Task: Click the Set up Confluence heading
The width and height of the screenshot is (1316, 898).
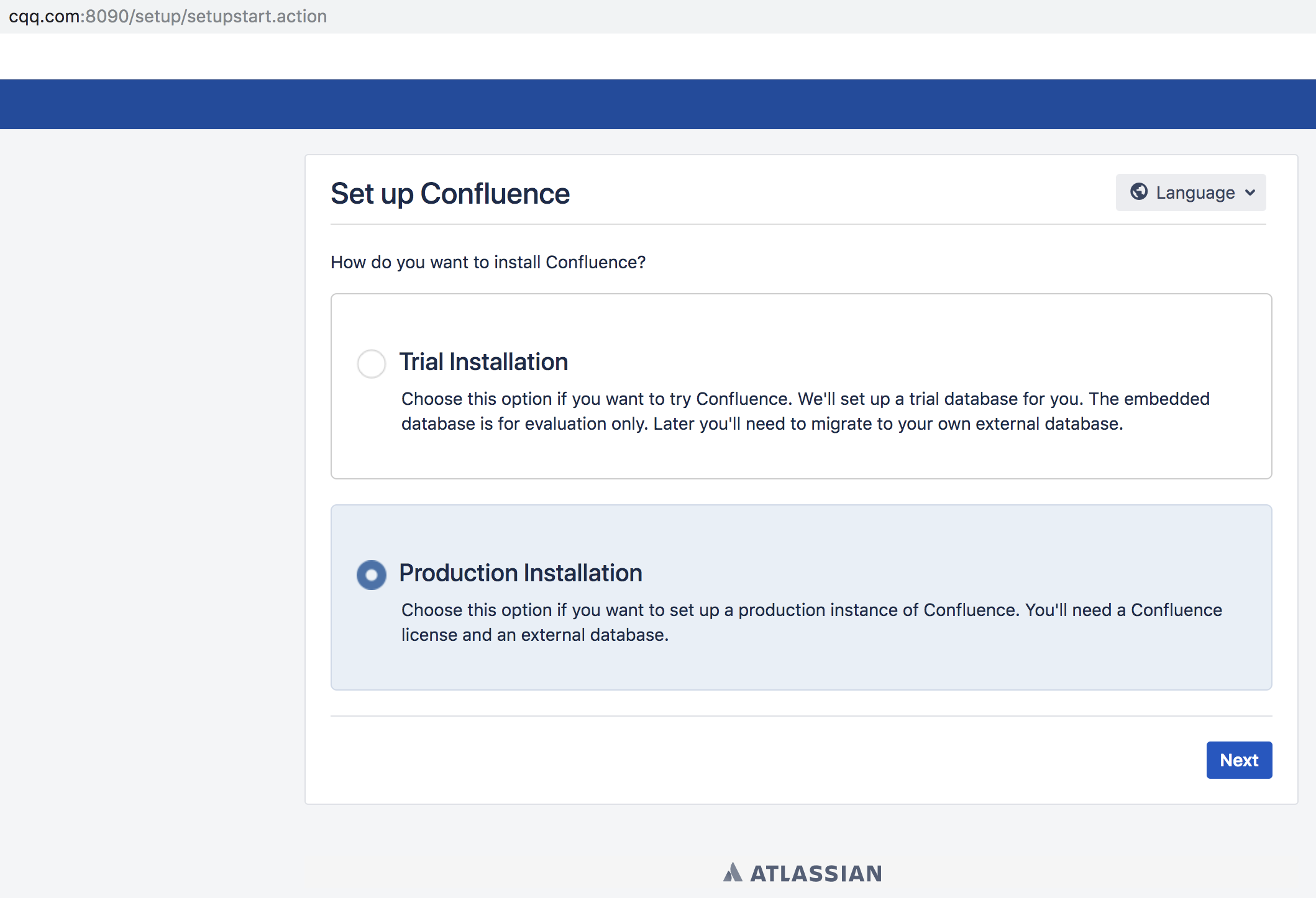Action: tap(449, 193)
